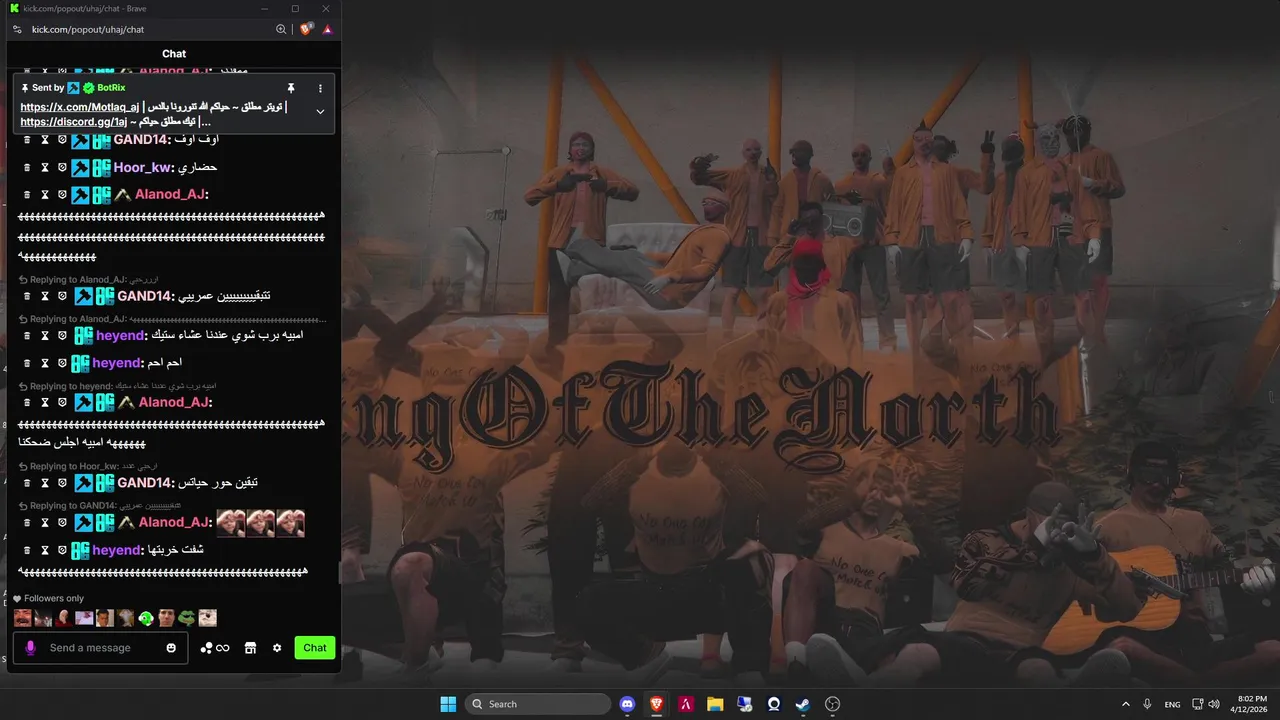Click ban shield on GAND14's "اوف اوف" message
Screen dimensions: 1280x720
pos(62,140)
